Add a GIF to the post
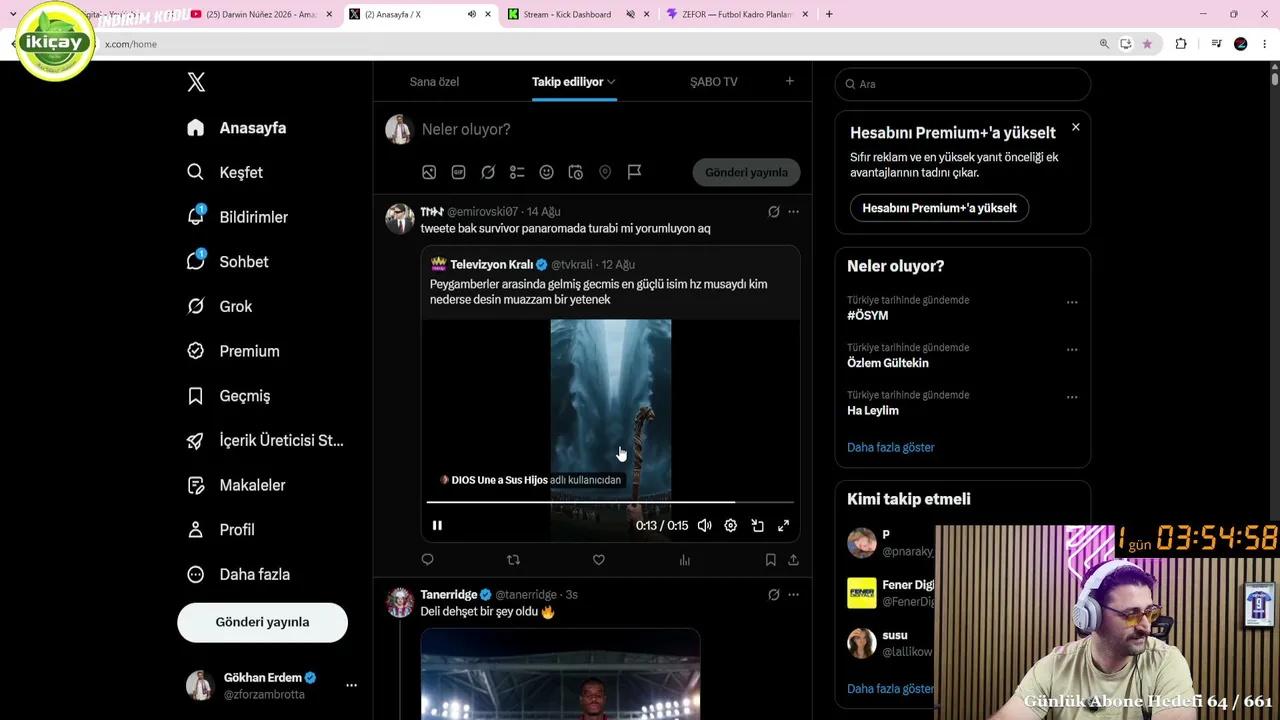This screenshot has height=720, width=1280. pos(458,172)
